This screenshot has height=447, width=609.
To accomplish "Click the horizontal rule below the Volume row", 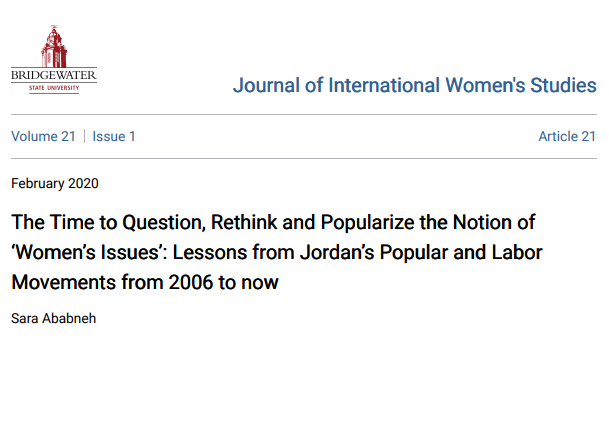I will pos(304,158).
